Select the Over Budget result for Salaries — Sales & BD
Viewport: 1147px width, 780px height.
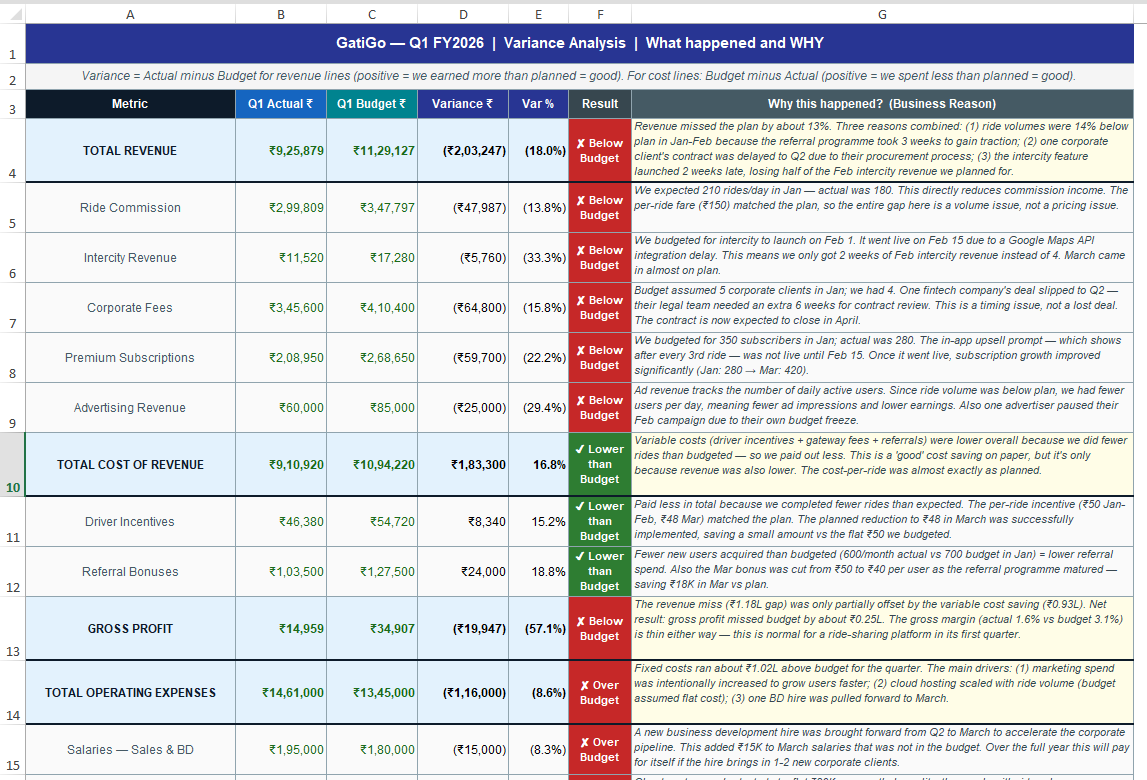pos(599,750)
